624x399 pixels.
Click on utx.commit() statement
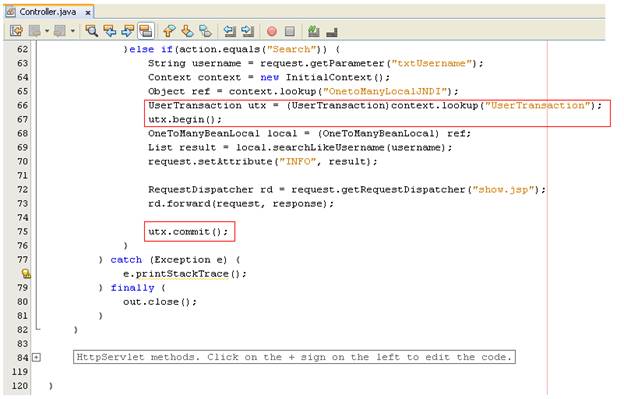(188, 232)
